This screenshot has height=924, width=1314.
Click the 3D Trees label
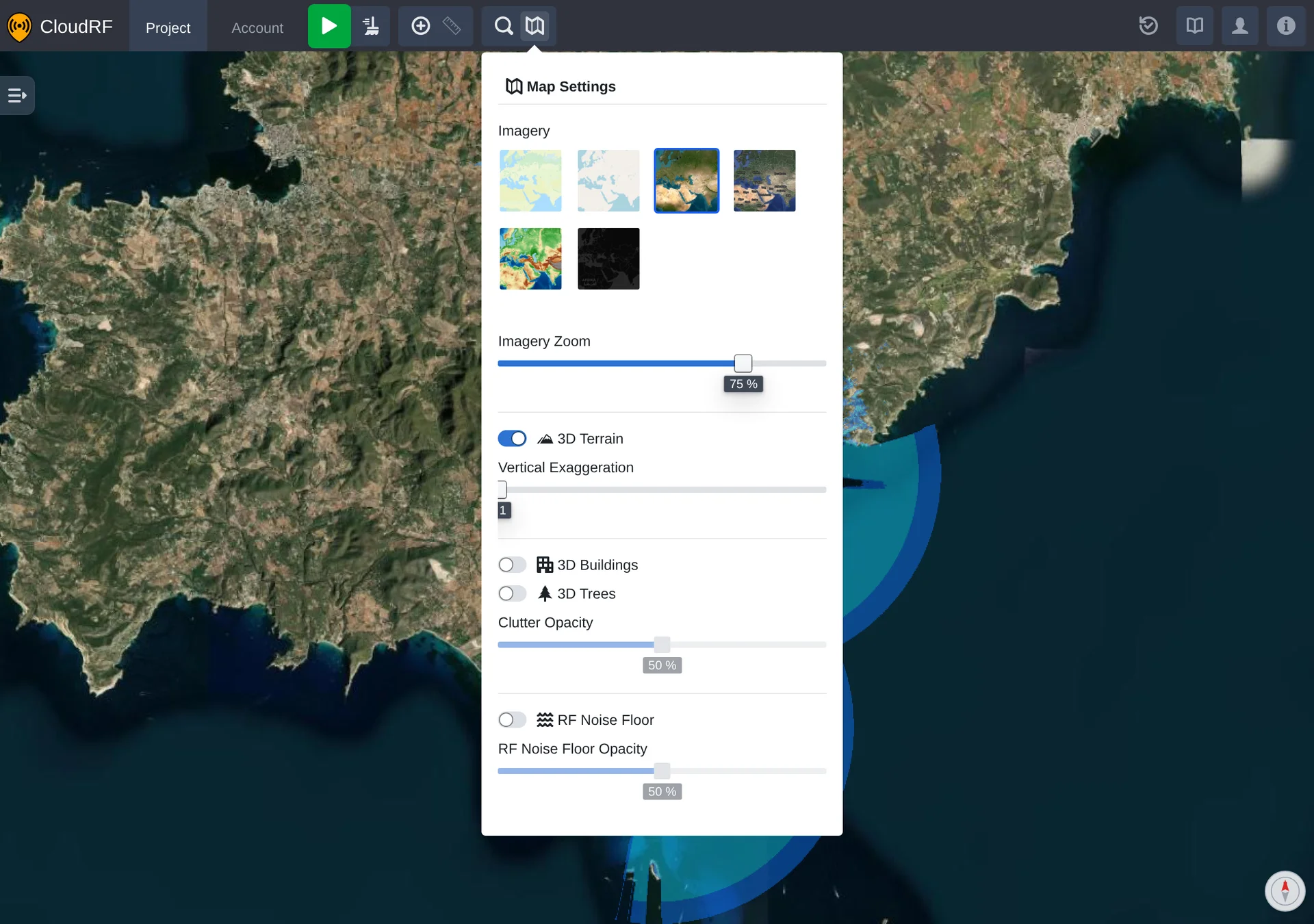coord(587,593)
